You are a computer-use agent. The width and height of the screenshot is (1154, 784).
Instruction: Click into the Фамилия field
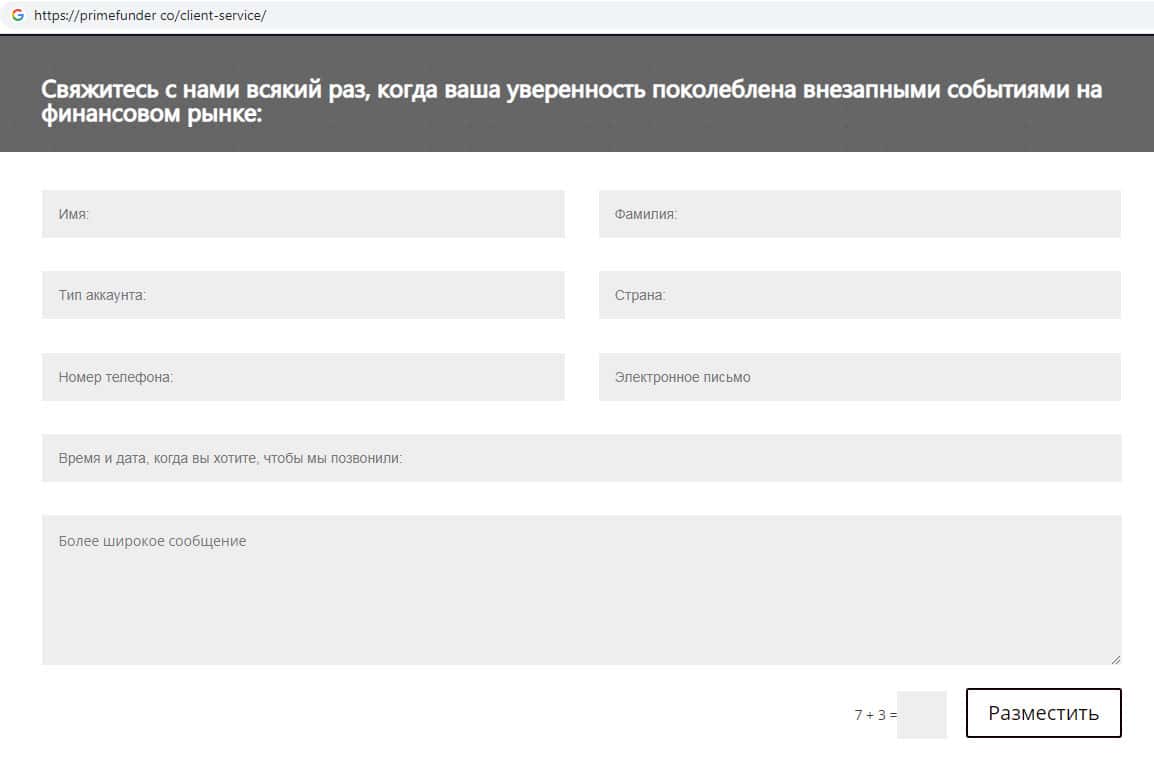coord(859,214)
